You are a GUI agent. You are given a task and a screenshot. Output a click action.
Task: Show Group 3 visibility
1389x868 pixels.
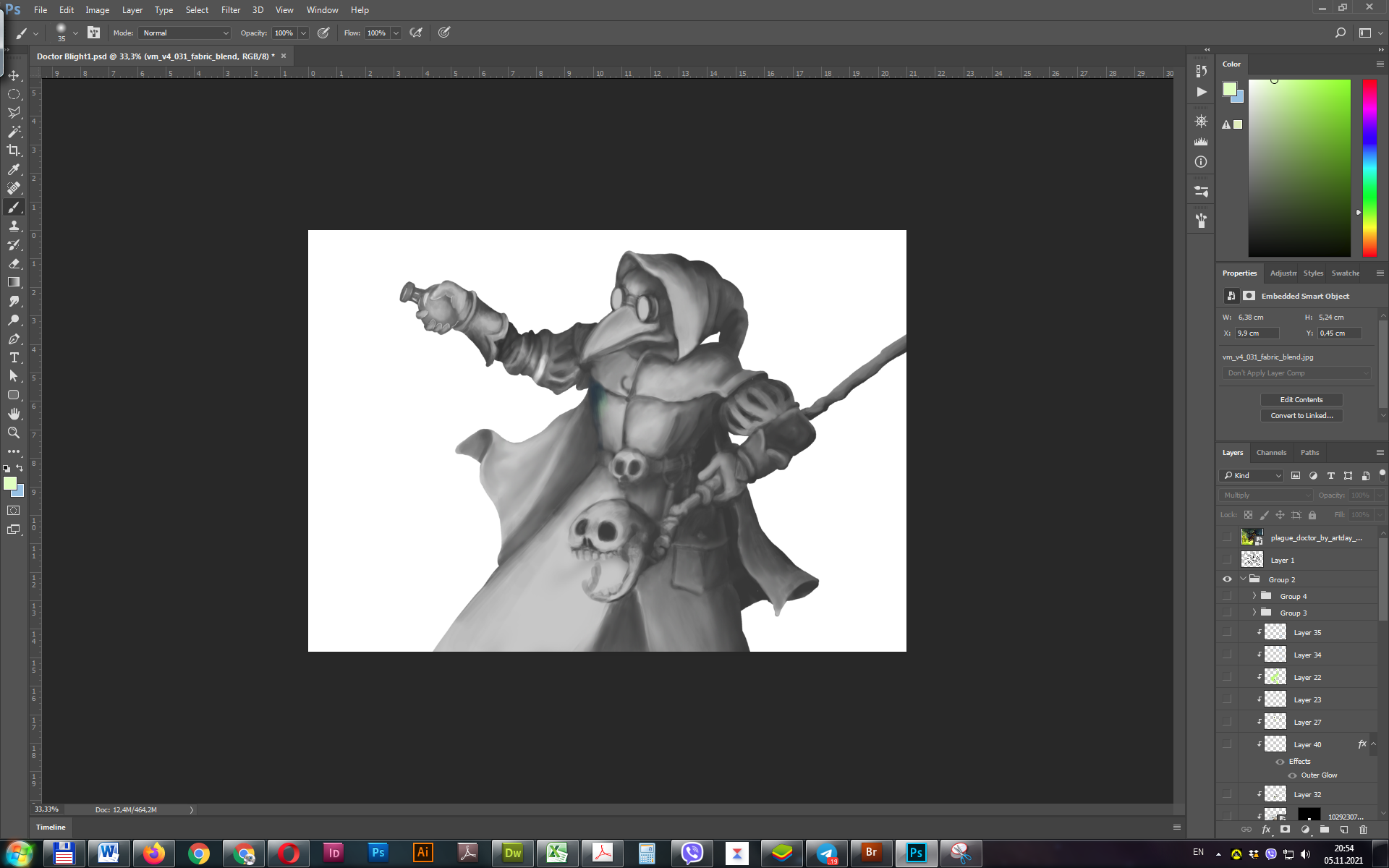[x=1227, y=613]
